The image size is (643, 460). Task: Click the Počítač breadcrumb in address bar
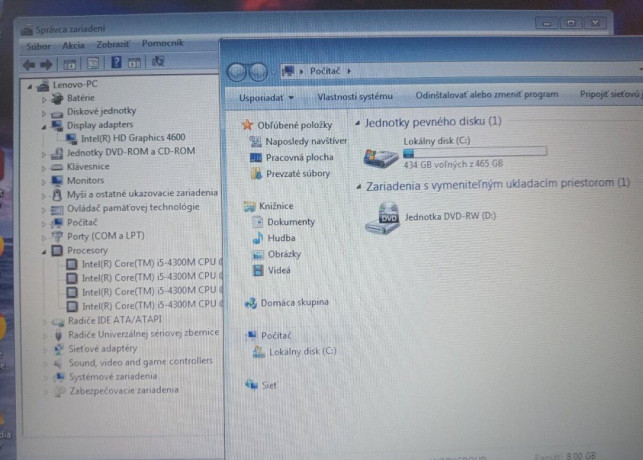[325, 71]
